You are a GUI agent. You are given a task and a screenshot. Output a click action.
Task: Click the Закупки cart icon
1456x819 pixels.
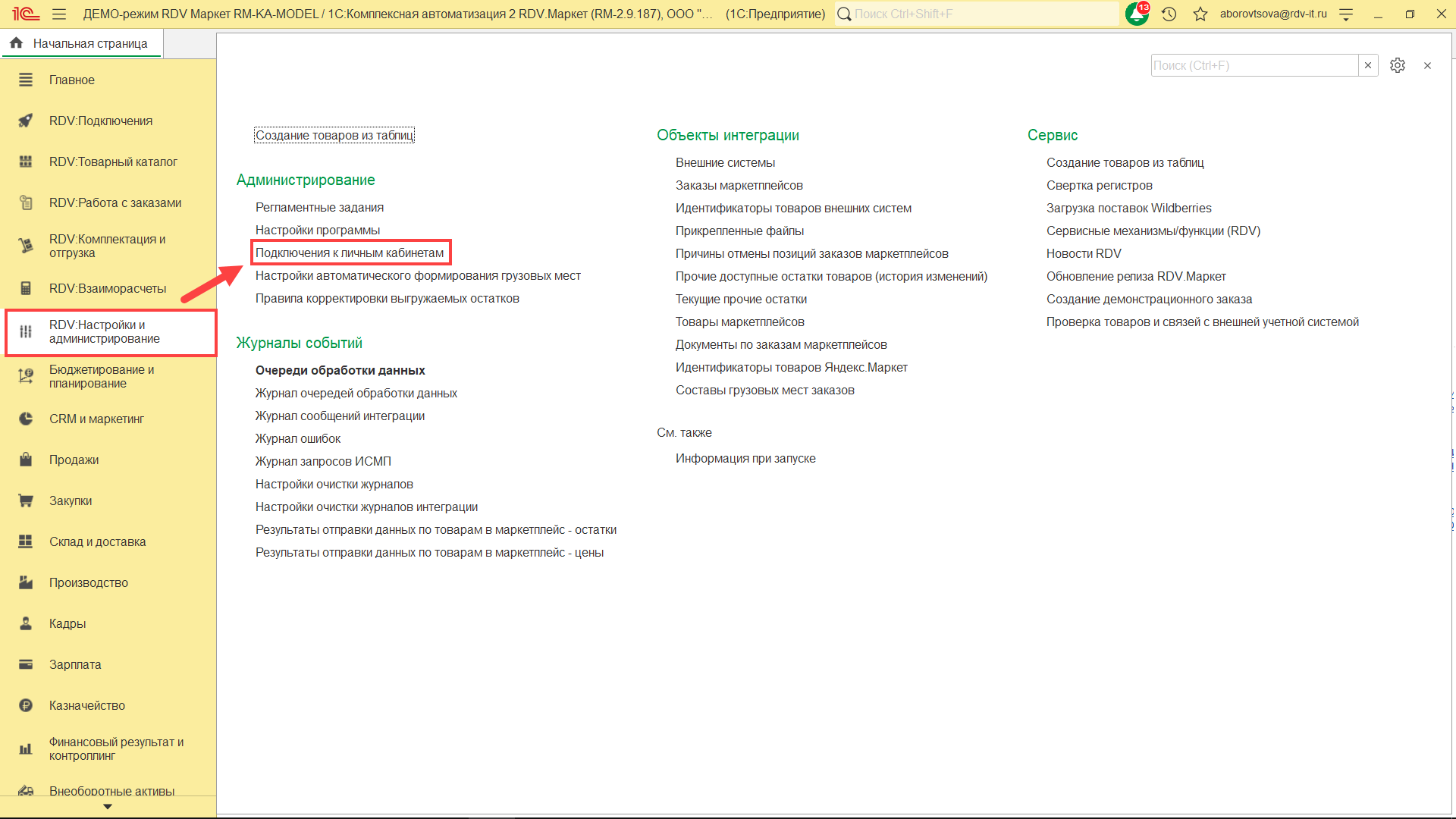[x=26, y=500]
